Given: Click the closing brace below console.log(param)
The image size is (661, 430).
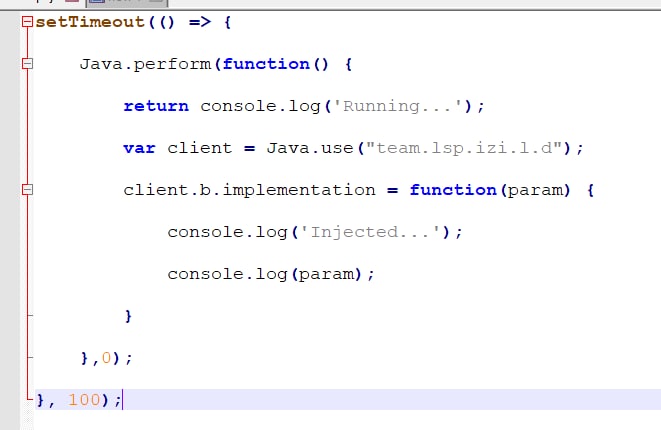Looking at the screenshot, I should 128,316.
